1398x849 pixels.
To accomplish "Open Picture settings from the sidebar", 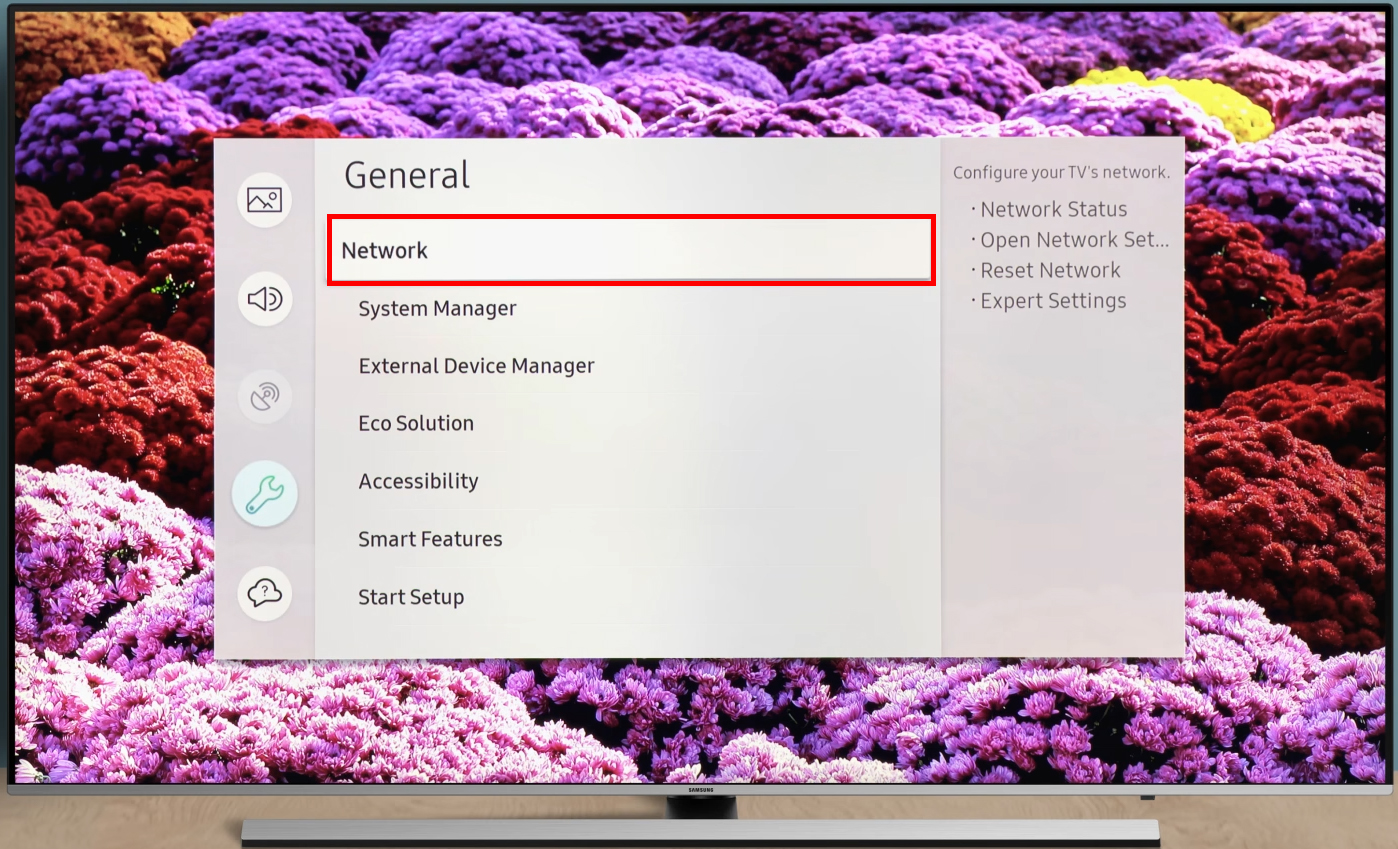I will (264, 199).
